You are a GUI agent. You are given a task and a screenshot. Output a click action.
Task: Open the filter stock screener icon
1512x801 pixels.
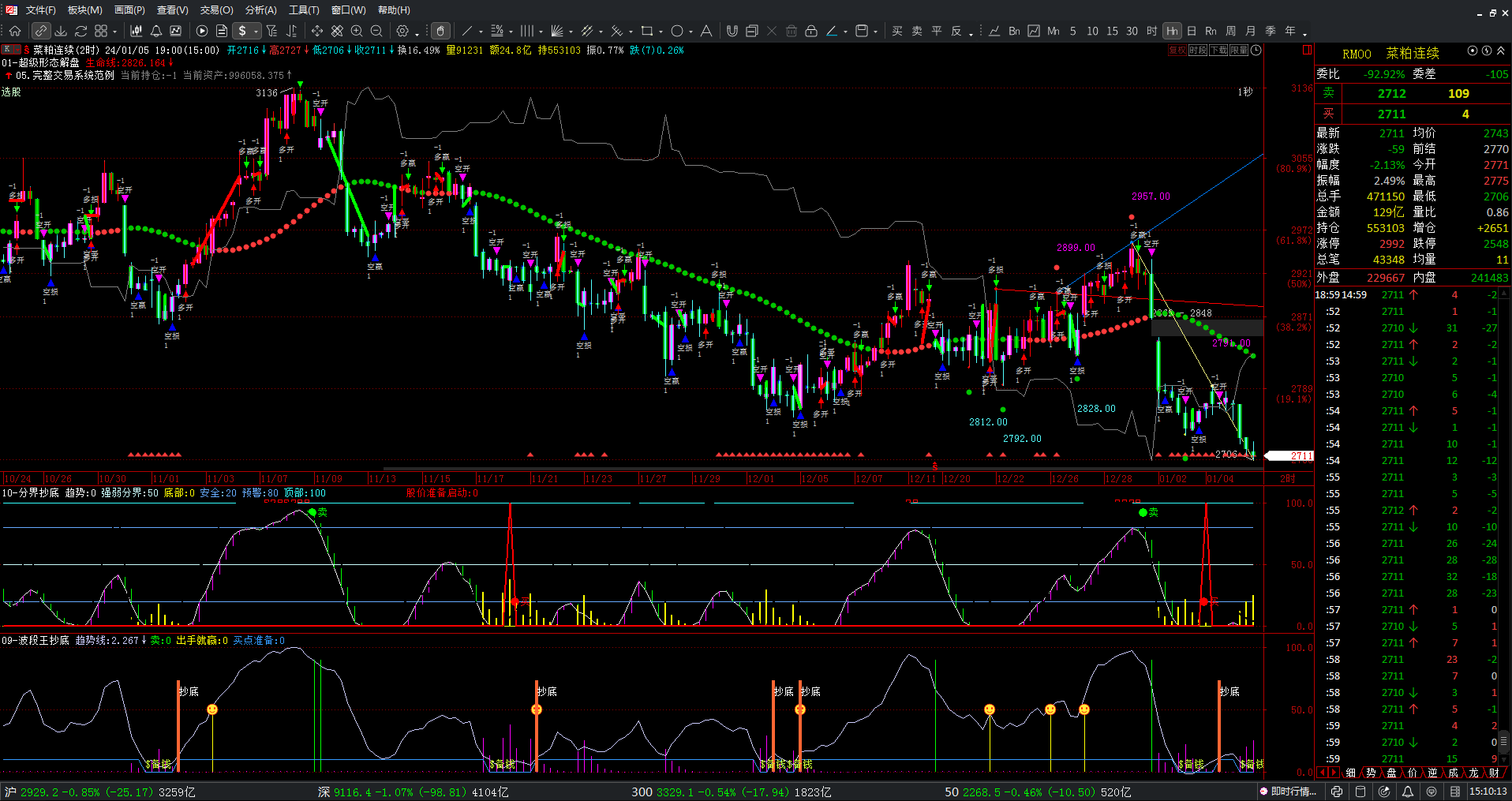click(x=271, y=31)
